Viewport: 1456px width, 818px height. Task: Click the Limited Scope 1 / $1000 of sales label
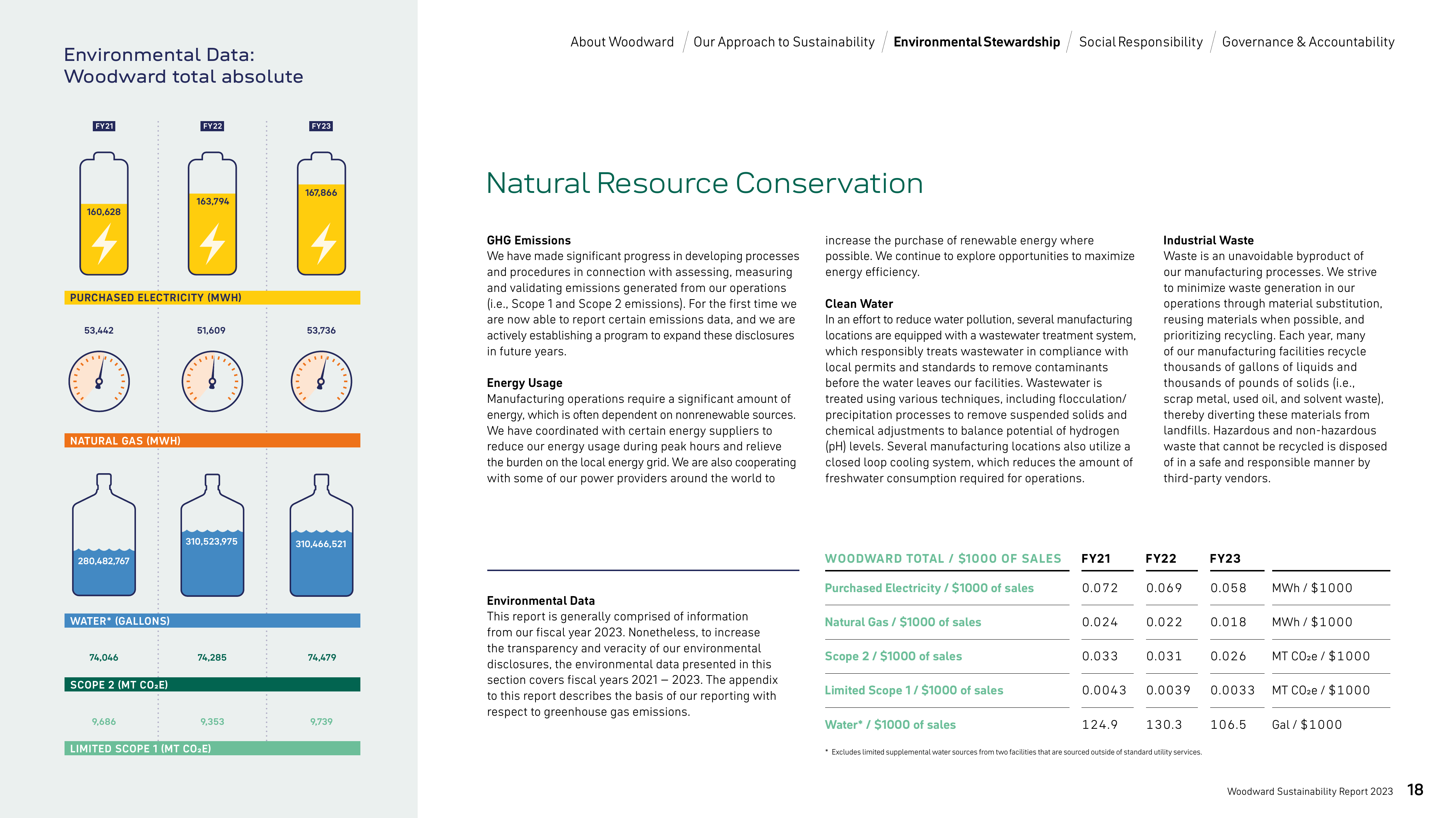coord(914,690)
